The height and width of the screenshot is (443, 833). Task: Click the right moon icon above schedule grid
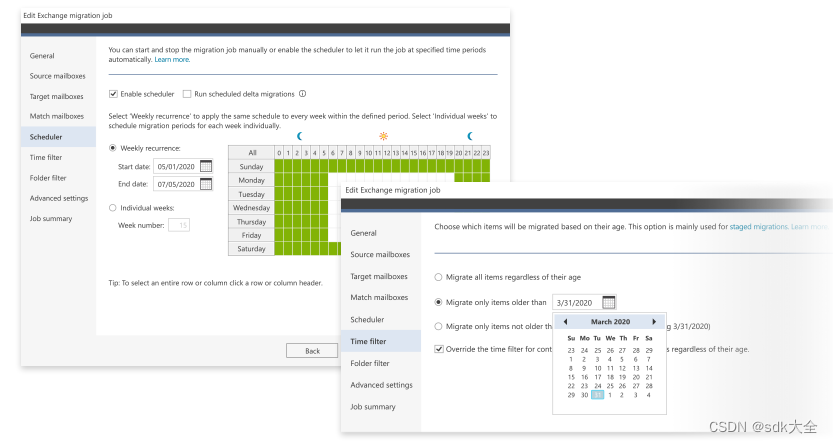pyautogui.click(x=470, y=137)
